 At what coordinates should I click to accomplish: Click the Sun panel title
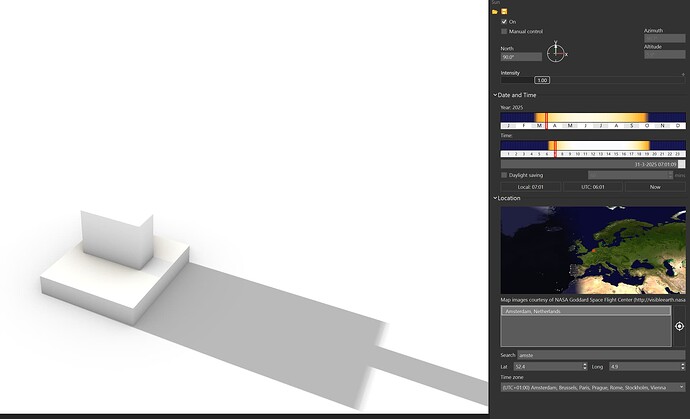[x=496, y=2]
